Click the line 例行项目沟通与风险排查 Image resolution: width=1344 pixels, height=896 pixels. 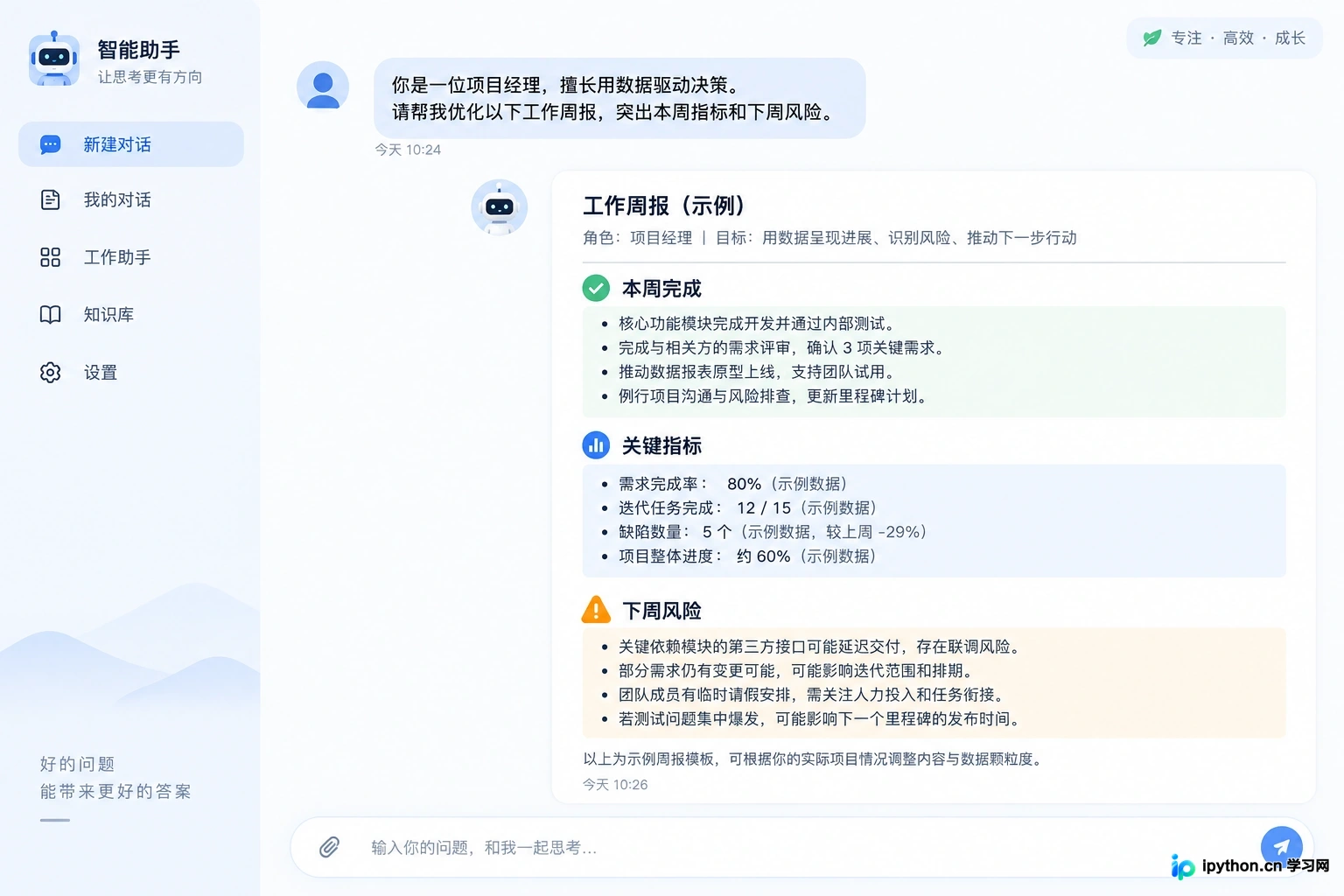[x=773, y=396]
